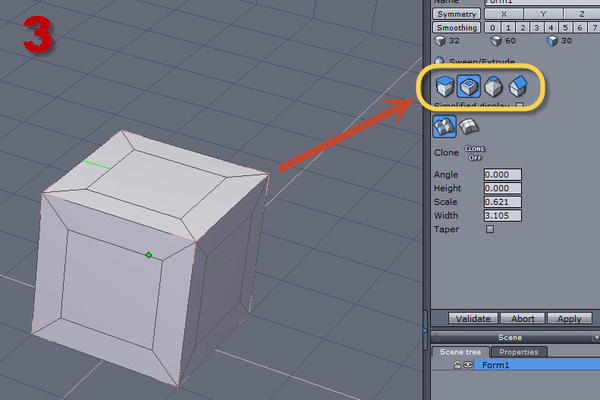This screenshot has height=400, width=600.
Task: Select the smooth curved surface mode icon
Action: tap(469, 127)
